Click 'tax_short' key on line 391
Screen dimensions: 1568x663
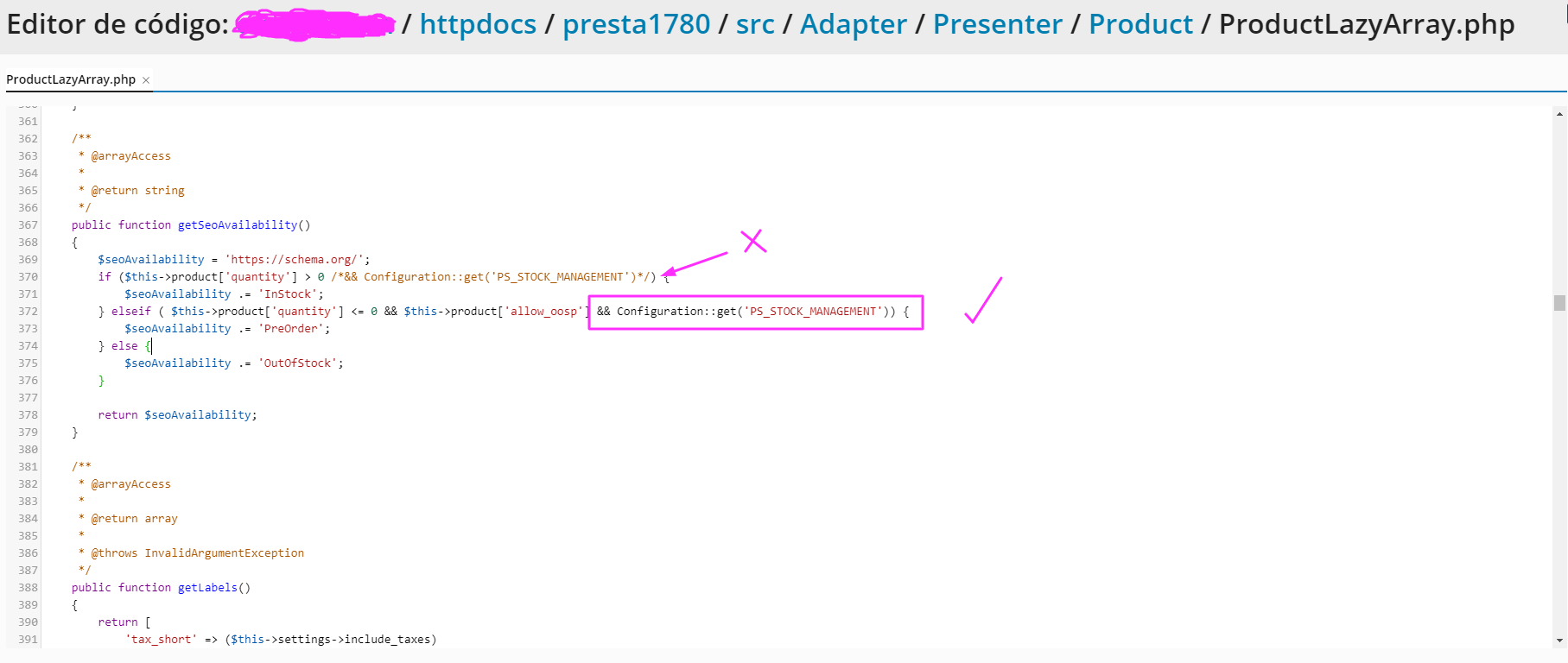(161, 640)
